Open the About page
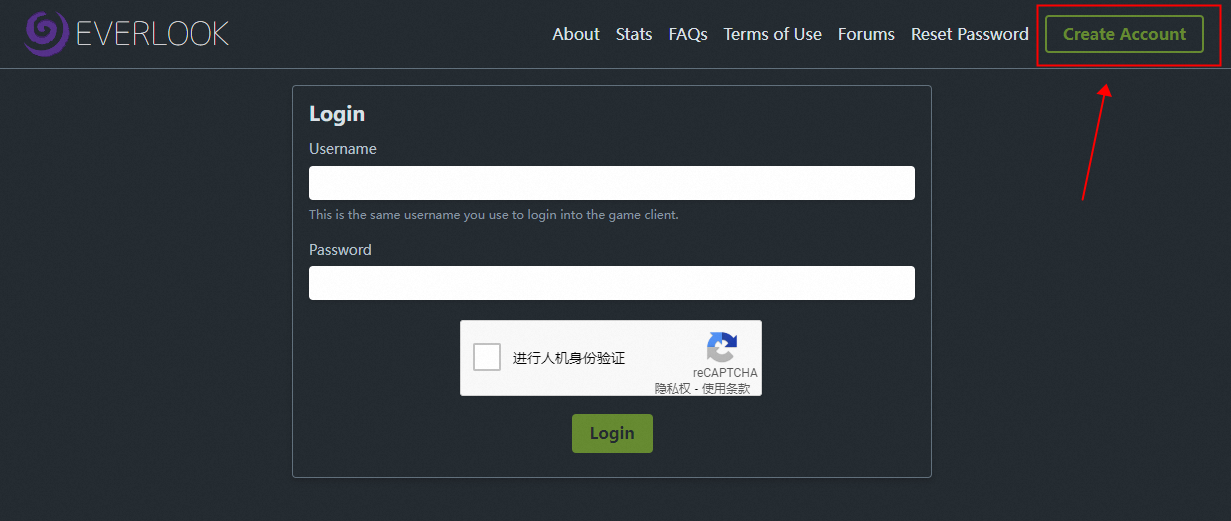 pyautogui.click(x=576, y=34)
